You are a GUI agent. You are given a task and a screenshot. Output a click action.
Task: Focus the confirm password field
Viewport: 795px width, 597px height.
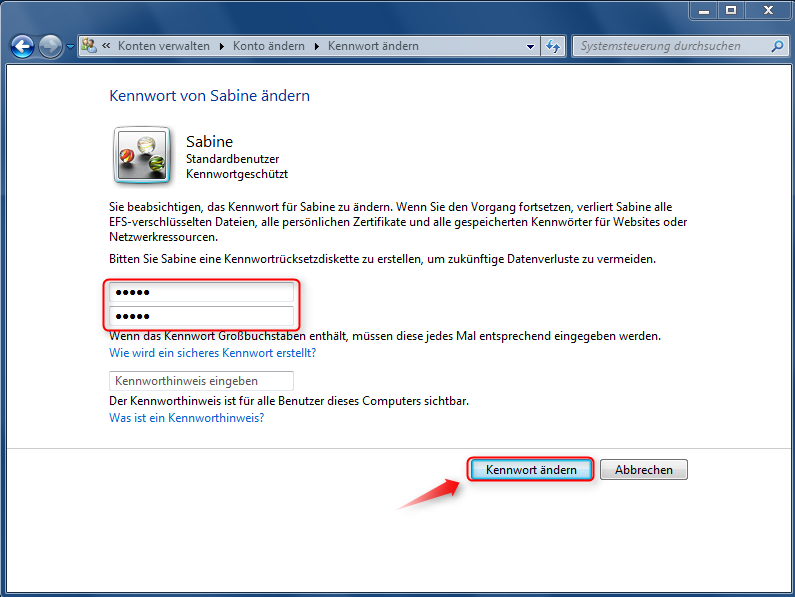pos(201,317)
